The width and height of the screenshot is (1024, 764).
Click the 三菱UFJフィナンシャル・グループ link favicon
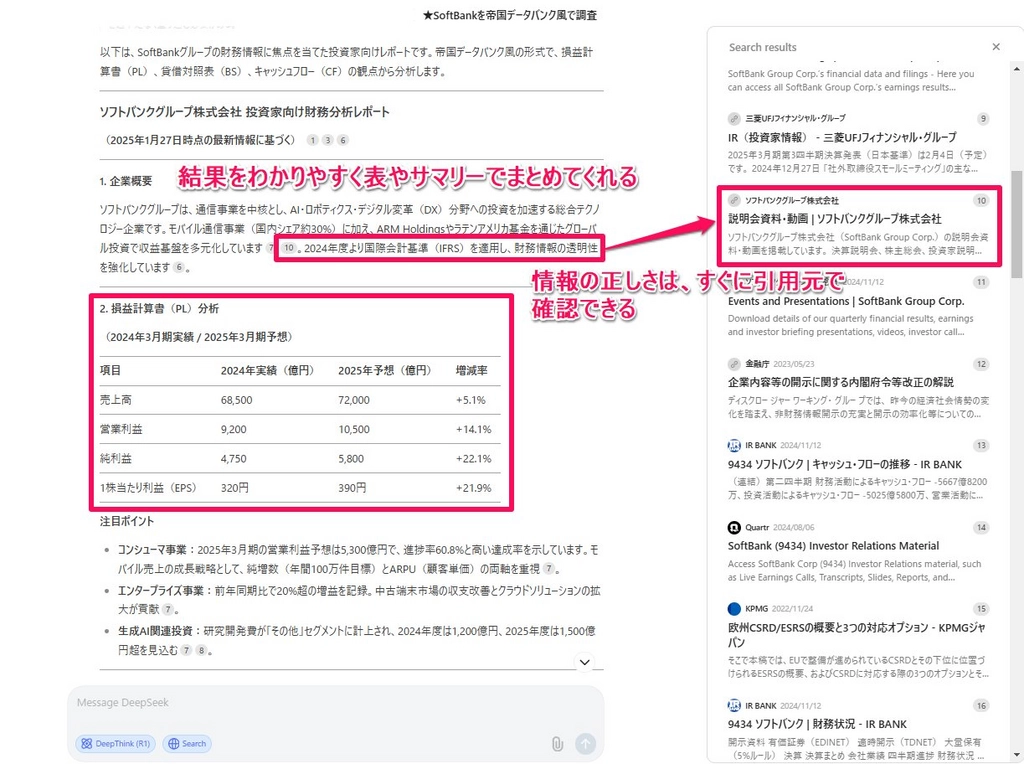(x=734, y=119)
